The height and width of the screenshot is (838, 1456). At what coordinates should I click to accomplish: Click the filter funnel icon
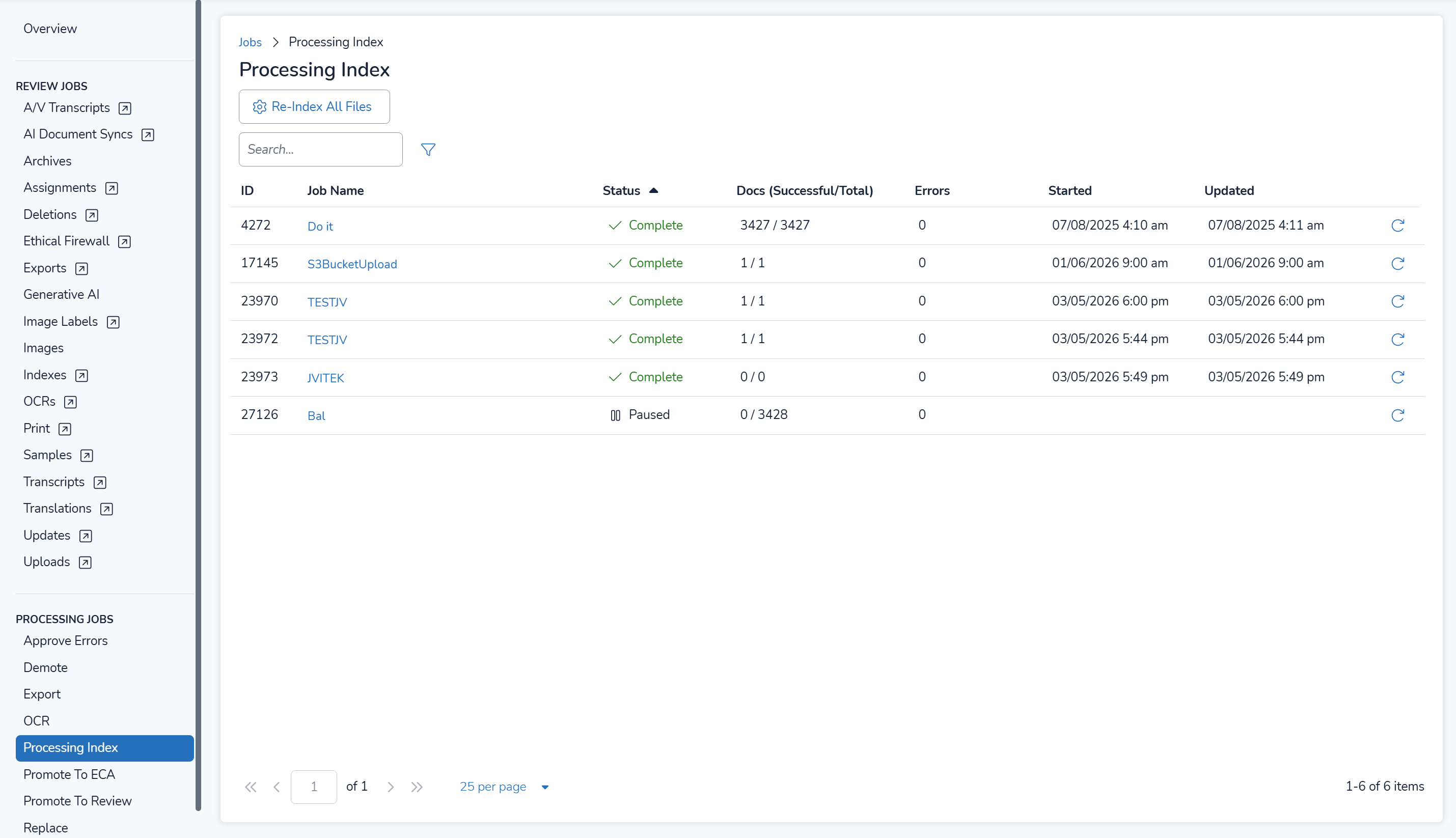tap(428, 150)
